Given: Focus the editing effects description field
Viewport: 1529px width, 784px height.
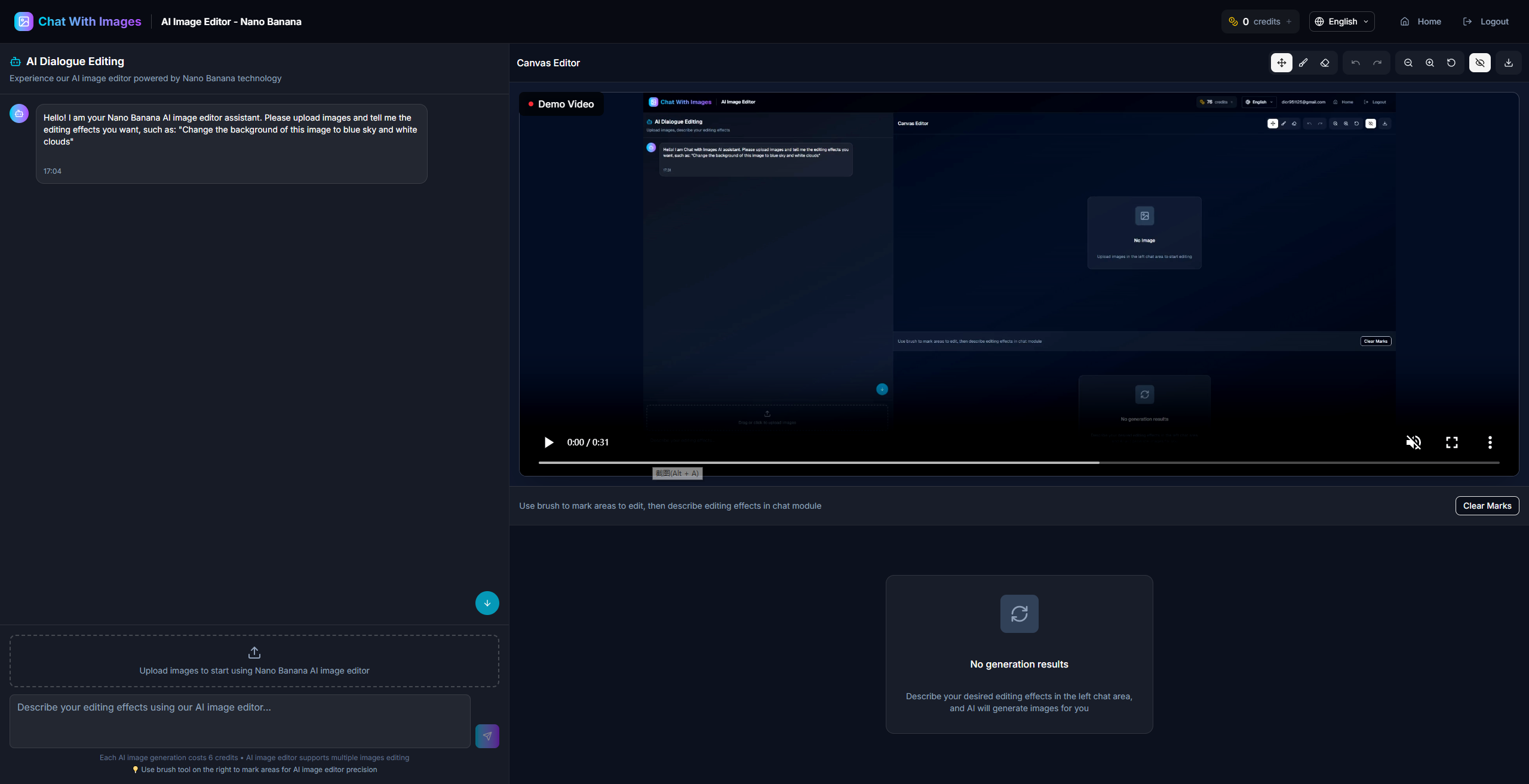Looking at the screenshot, I should [x=240, y=721].
